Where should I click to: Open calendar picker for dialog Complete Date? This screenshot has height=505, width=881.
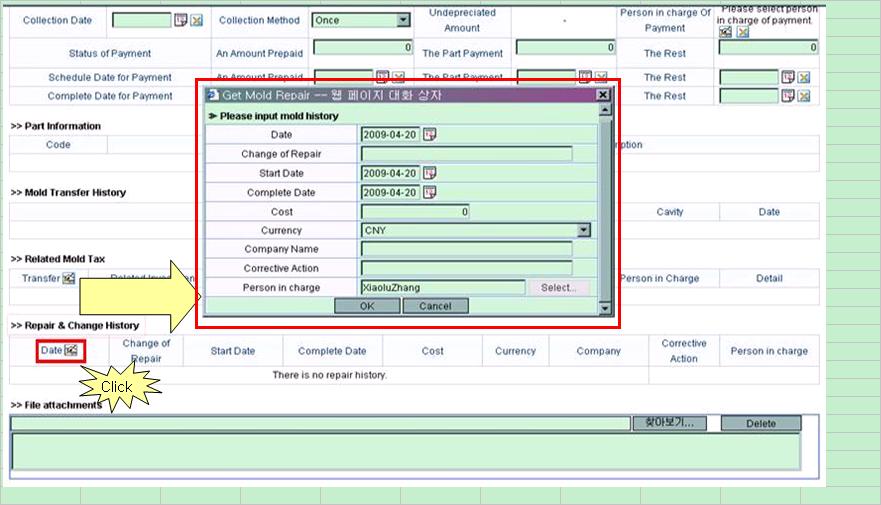(430, 192)
